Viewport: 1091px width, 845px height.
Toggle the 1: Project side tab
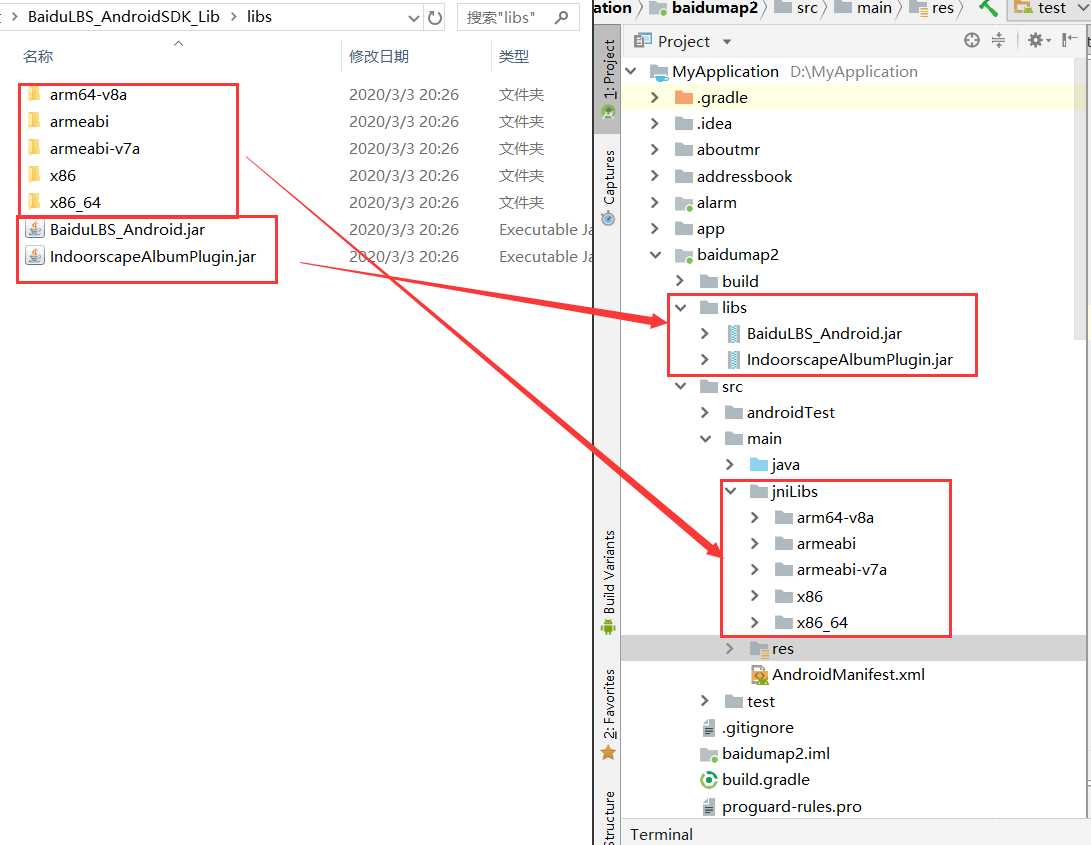[x=609, y=79]
